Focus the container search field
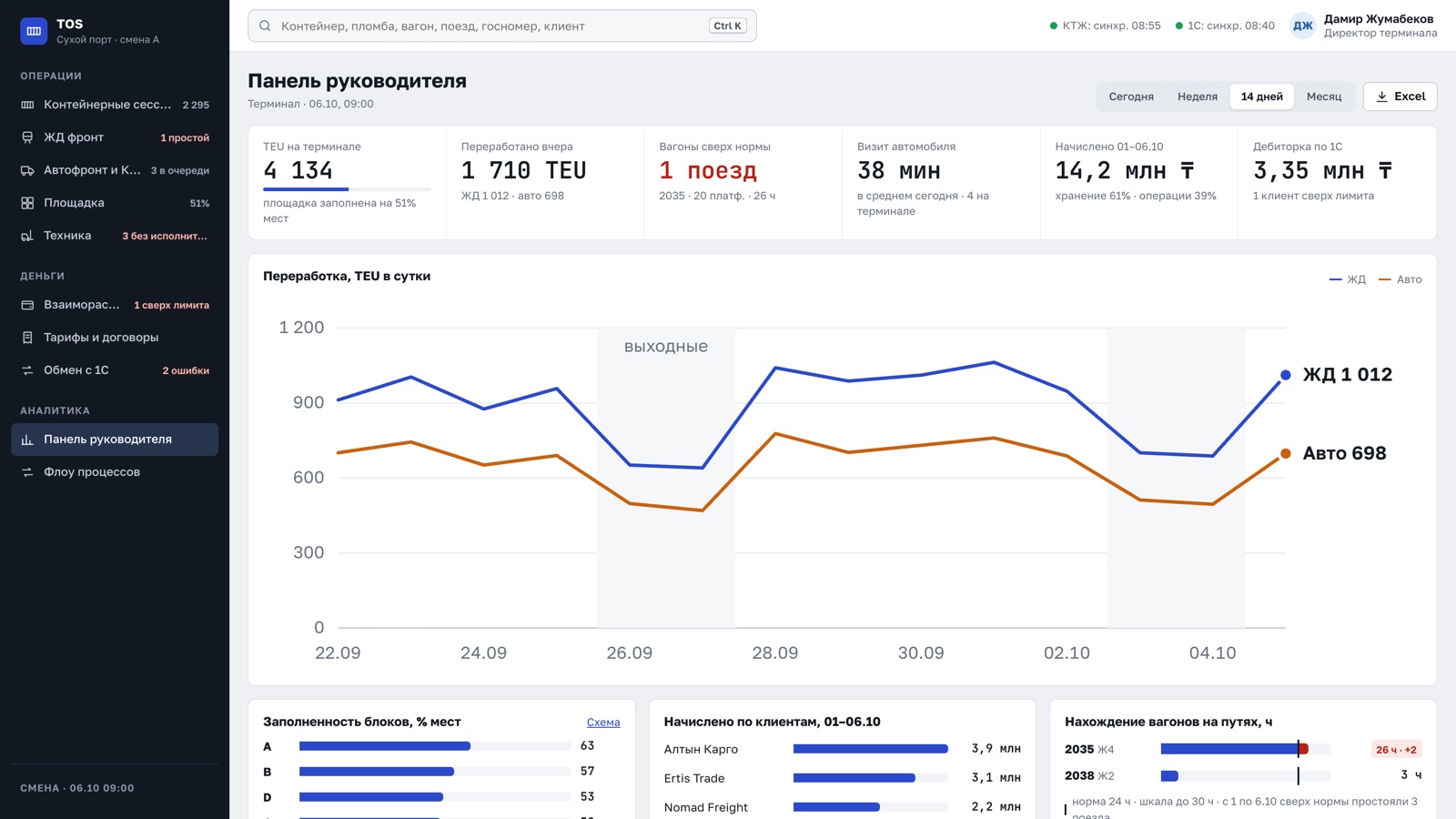This screenshot has height=819, width=1456. click(502, 26)
